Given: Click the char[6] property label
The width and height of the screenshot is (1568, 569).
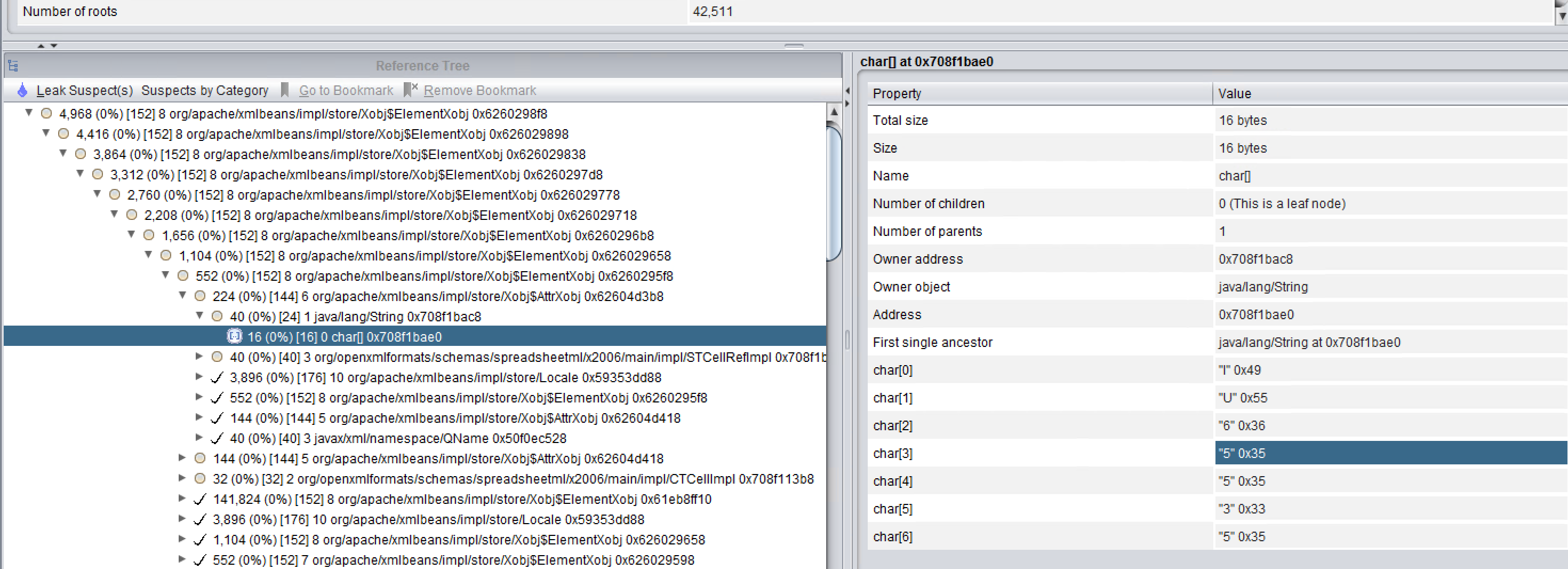Looking at the screenshot, I should [892, 537].
